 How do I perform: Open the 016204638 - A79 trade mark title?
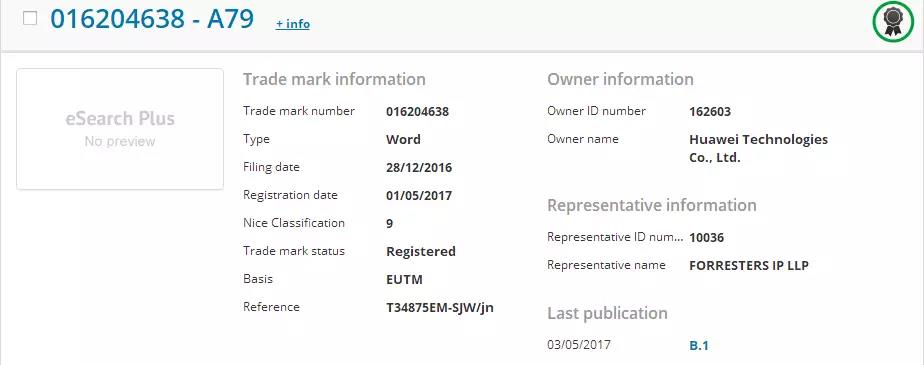152,19
